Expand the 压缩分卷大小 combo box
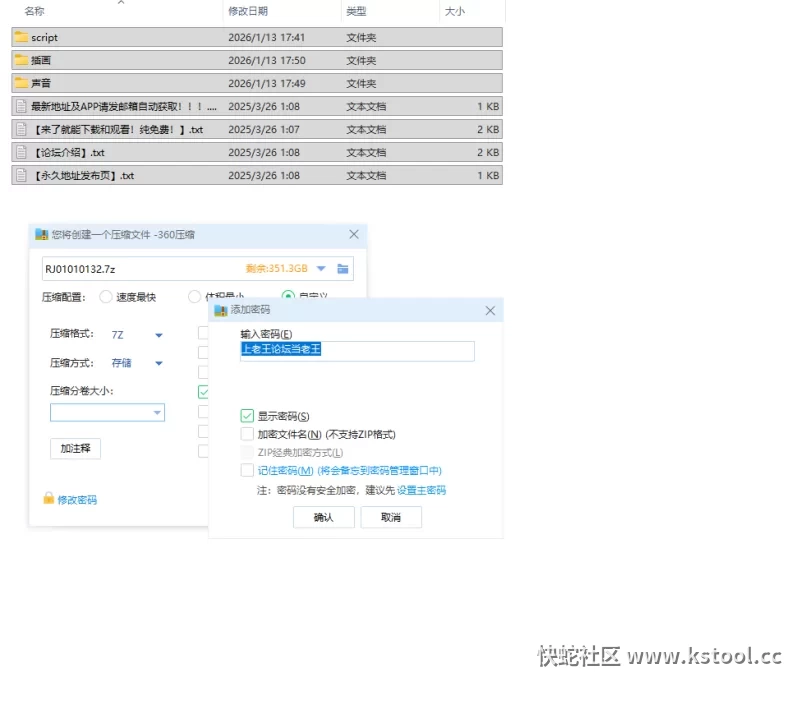 click(157, 412)
